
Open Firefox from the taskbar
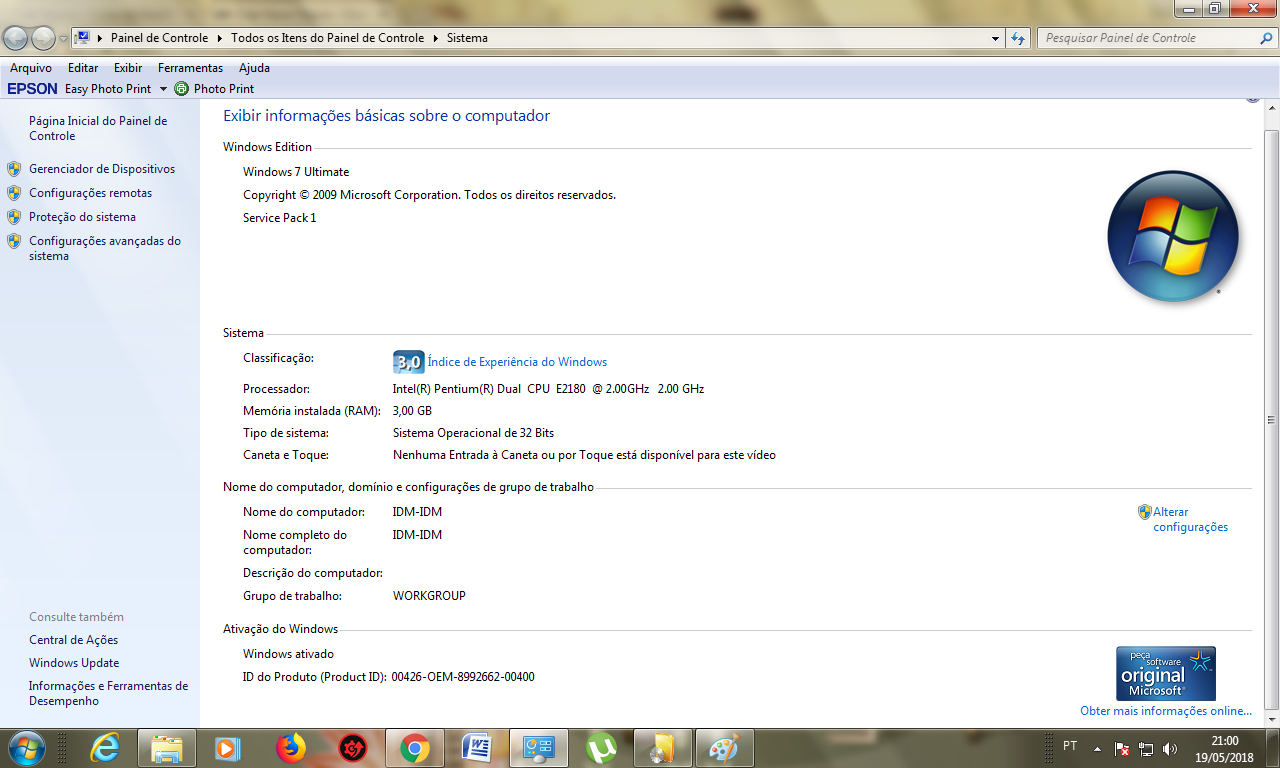point(290,748)
